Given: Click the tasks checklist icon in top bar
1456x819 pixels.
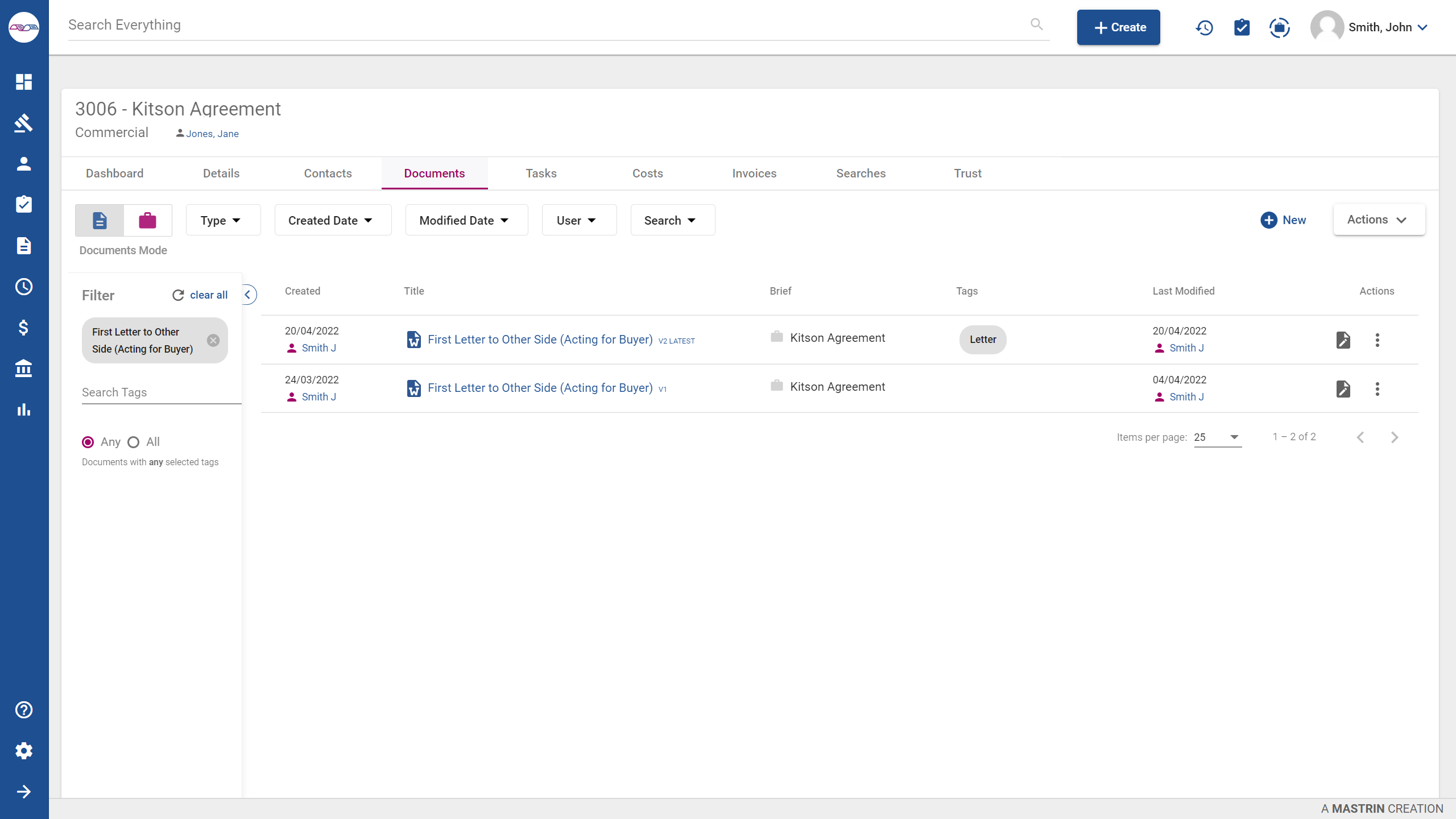Looking at the screenshot, I should (x=1242, y=27).
